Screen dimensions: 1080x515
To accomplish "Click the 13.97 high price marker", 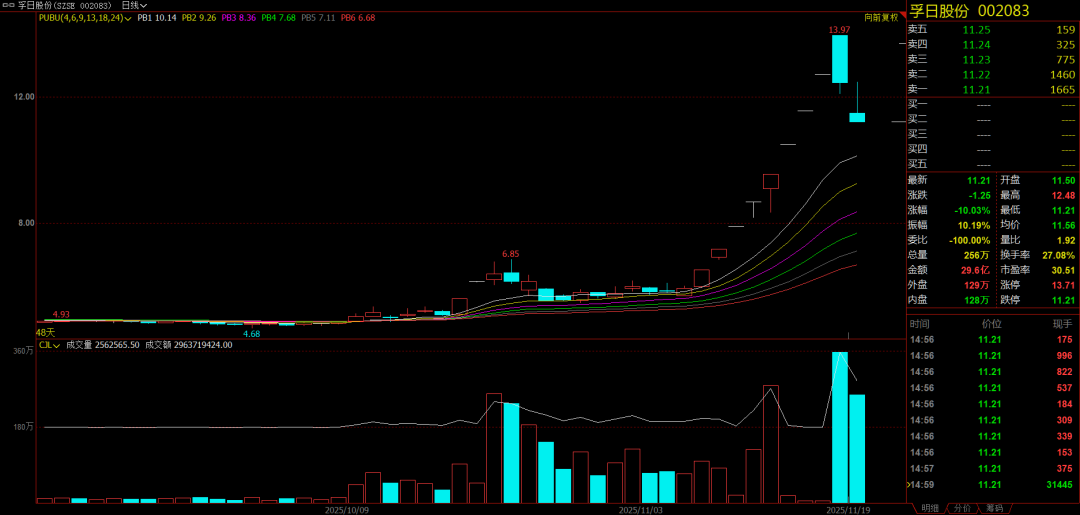I will pyautogui.click(x=839, y=30).
